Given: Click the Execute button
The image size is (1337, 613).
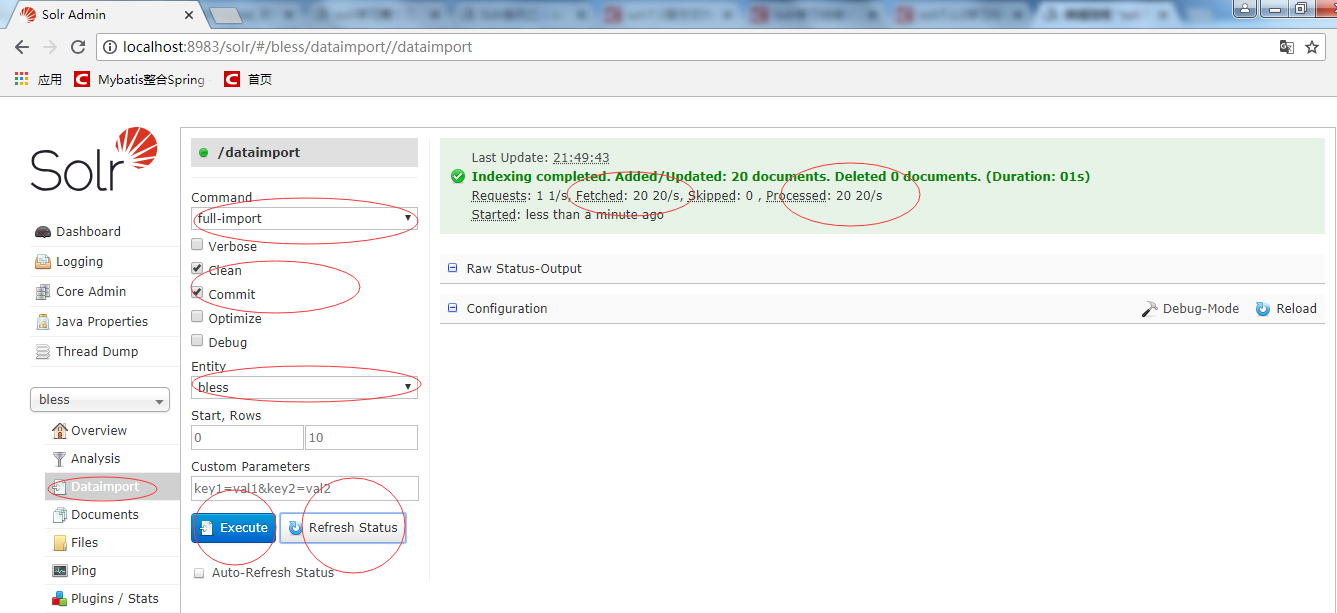Looking at the screenshot, I should click(233, 528).
